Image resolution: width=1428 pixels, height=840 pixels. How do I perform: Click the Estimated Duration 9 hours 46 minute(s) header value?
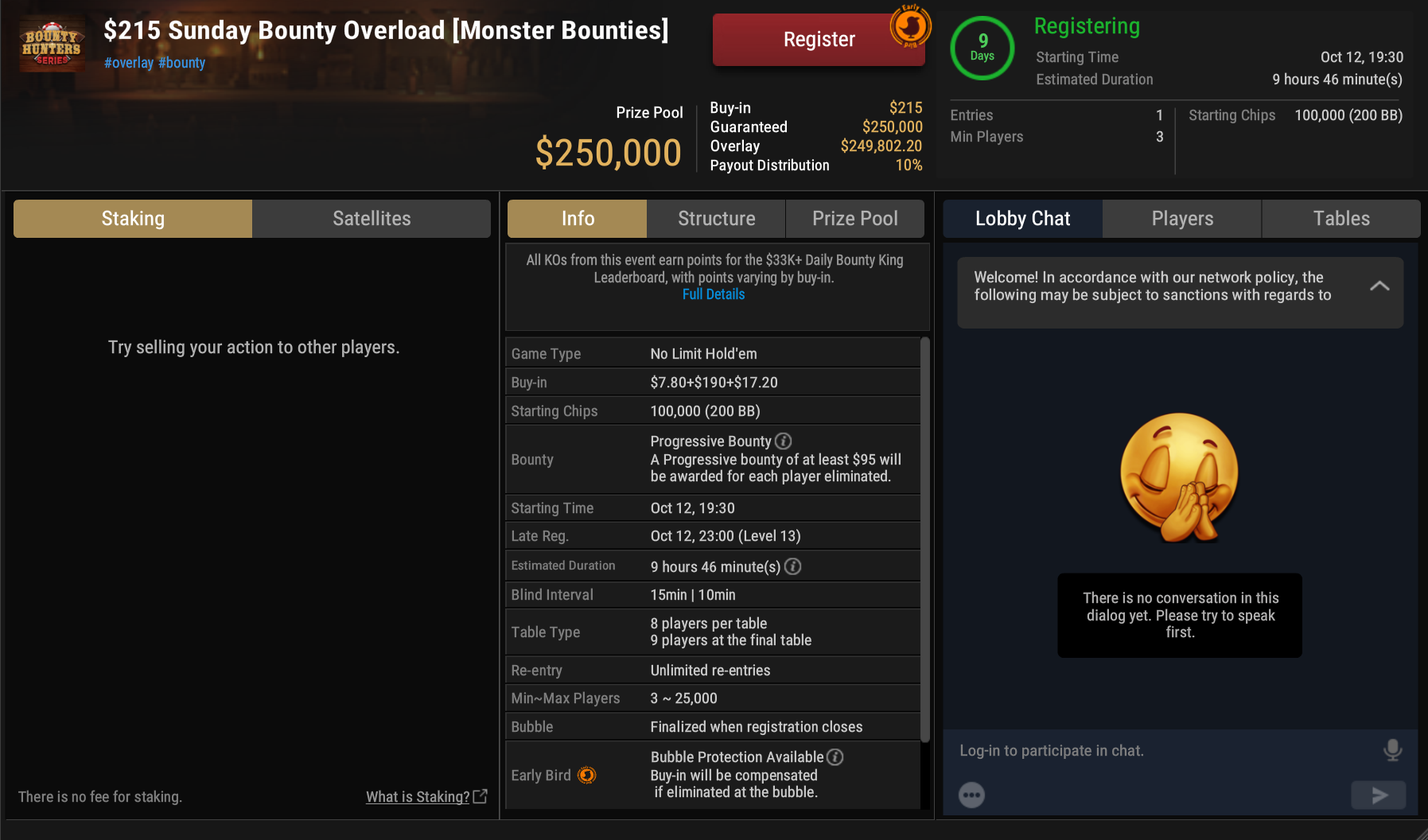coord(1337,80)
